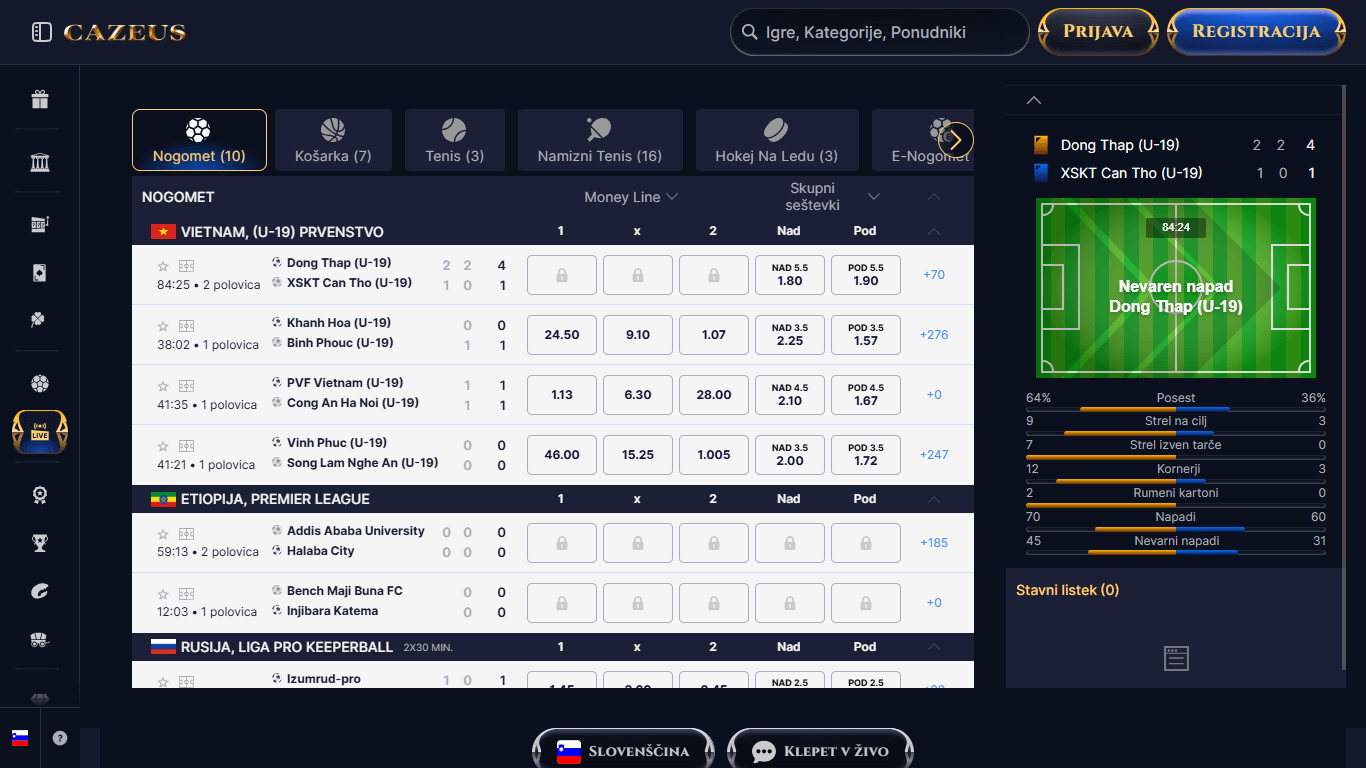Click the empty bet slip document icon

click(1176, 658)
